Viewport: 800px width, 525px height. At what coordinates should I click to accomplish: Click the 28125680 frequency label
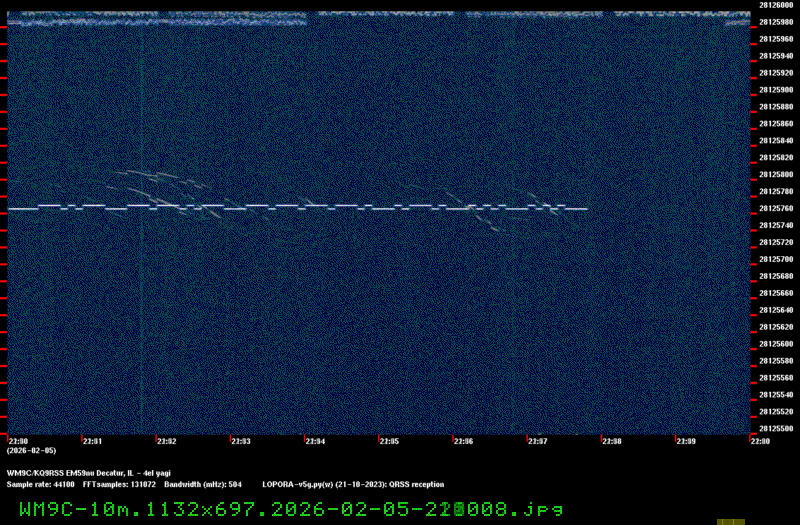pyautogui.click(x=776, y=276)
